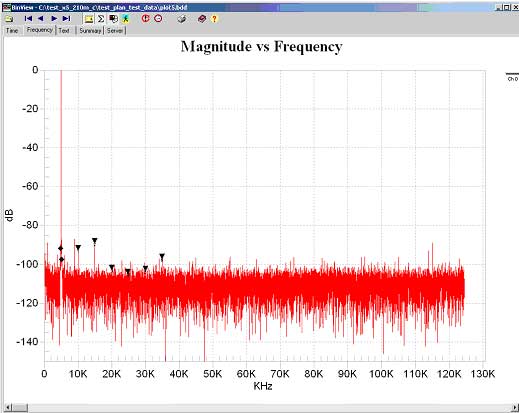Jump to first record in toolbar
The image size is (519, 413).
pos(28,19)
